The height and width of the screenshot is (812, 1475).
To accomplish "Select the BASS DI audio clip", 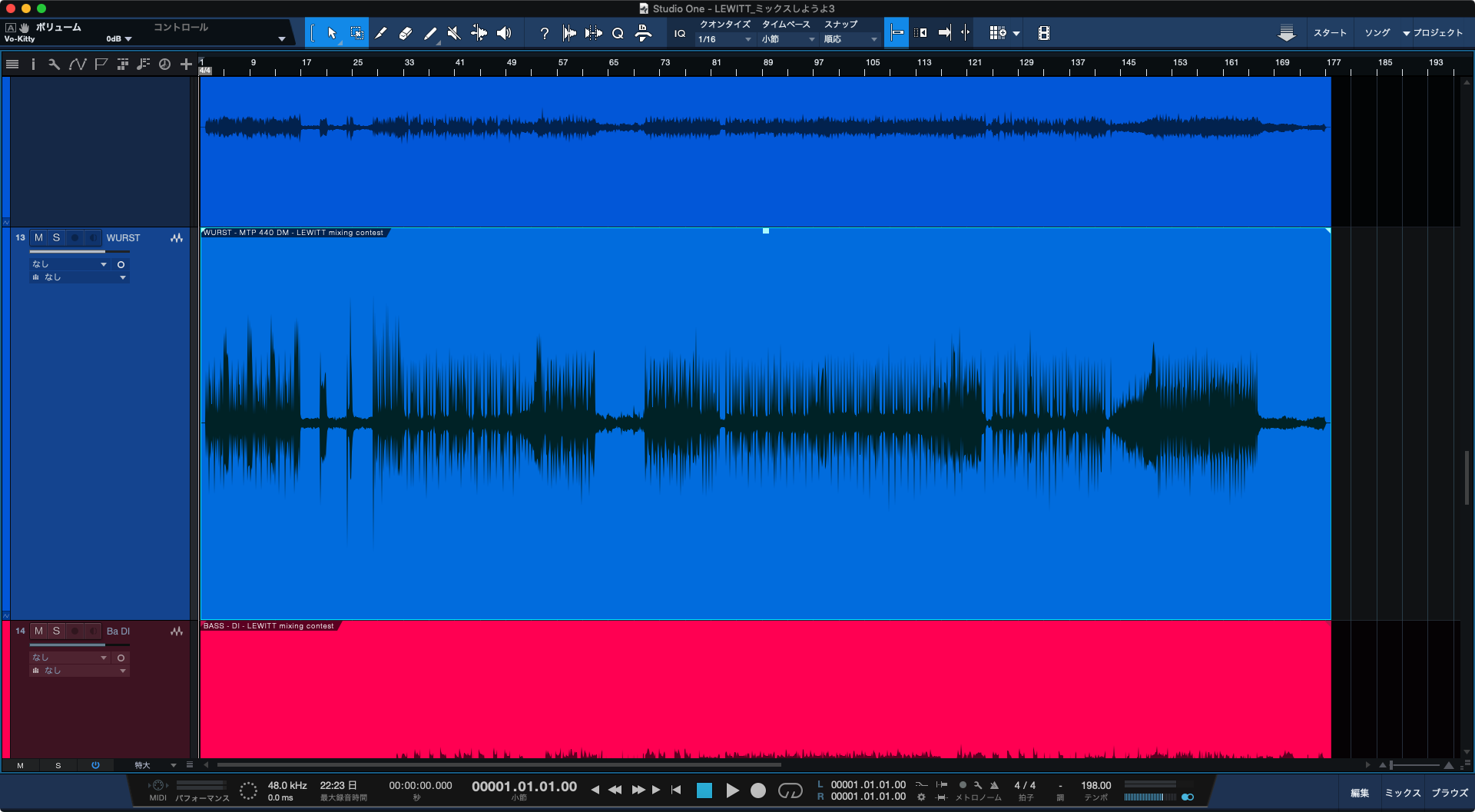I will click(x=765, y=690).
